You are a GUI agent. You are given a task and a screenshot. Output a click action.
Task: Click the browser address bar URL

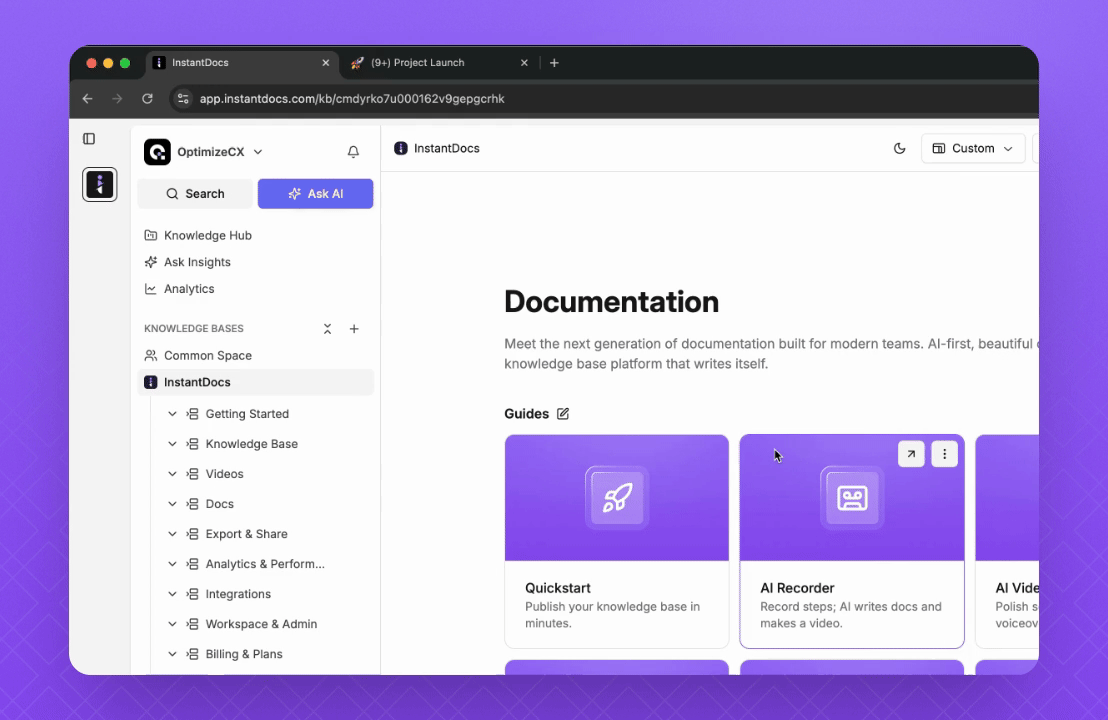click(x=352, y=99)
